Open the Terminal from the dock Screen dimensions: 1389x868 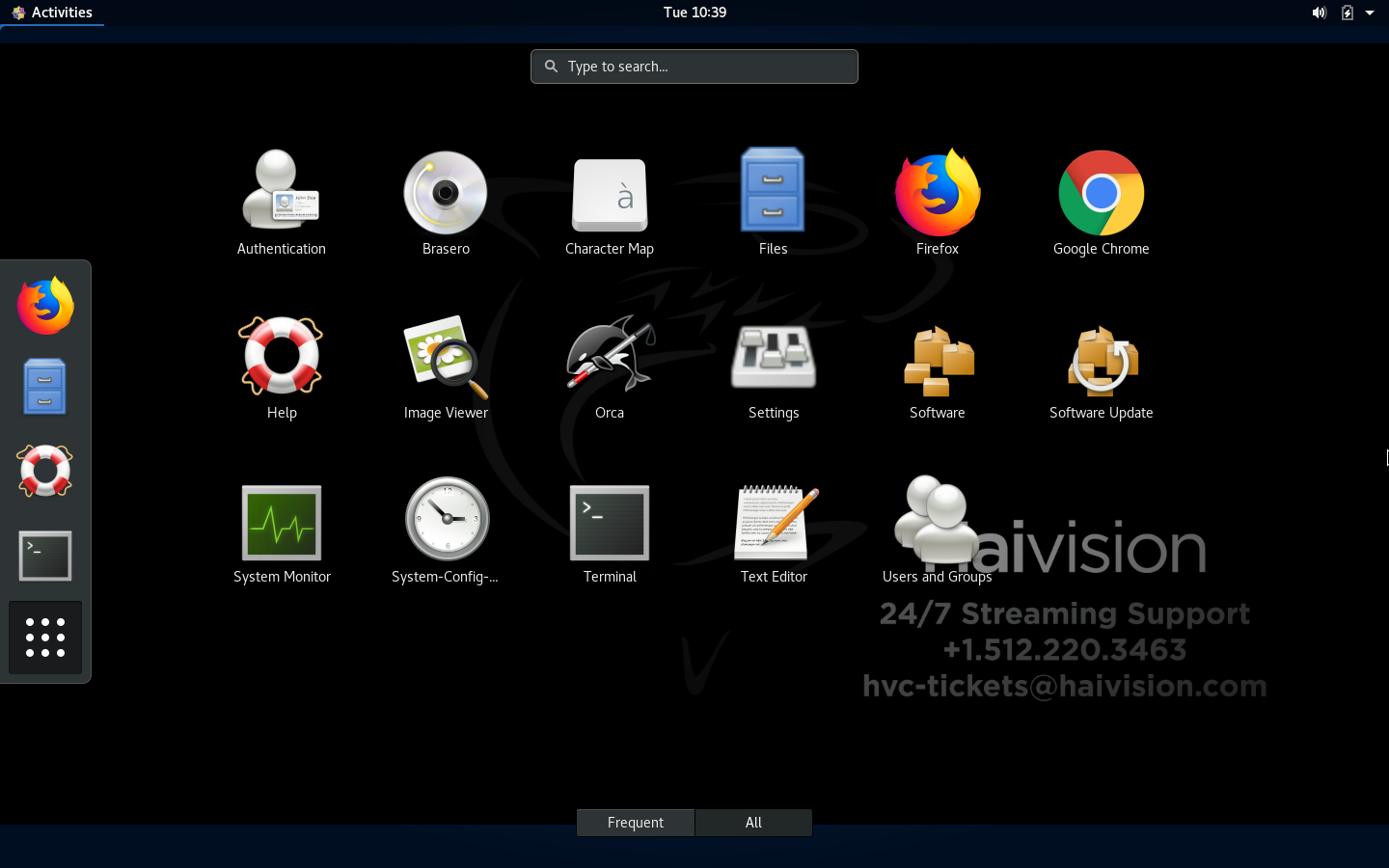pyautogui.click(x=44, y=556)
